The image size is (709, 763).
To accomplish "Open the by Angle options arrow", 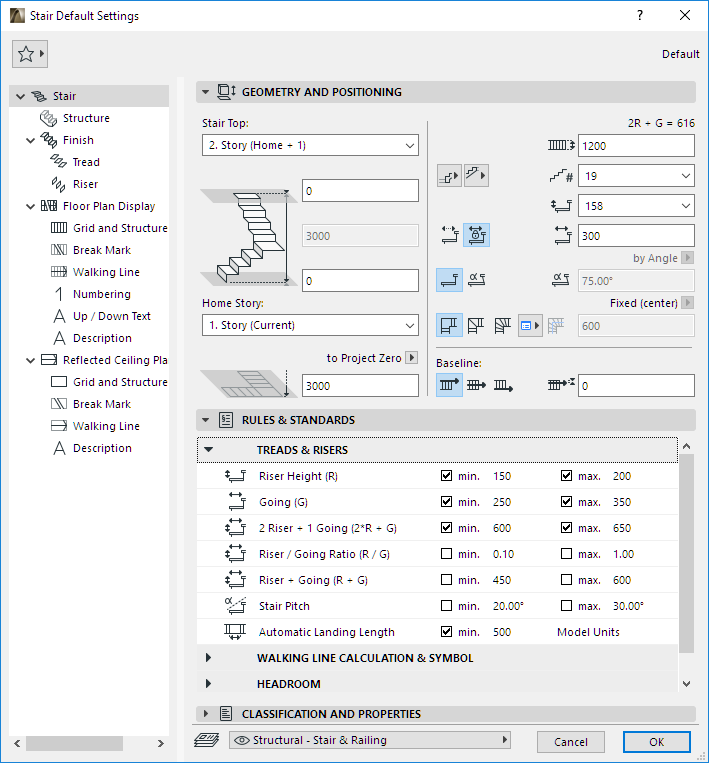I will tap(687, 258).
